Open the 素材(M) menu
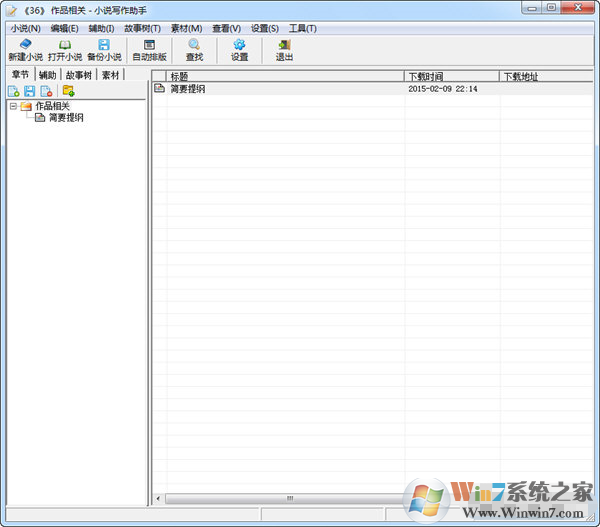 [x=186, y=28]
